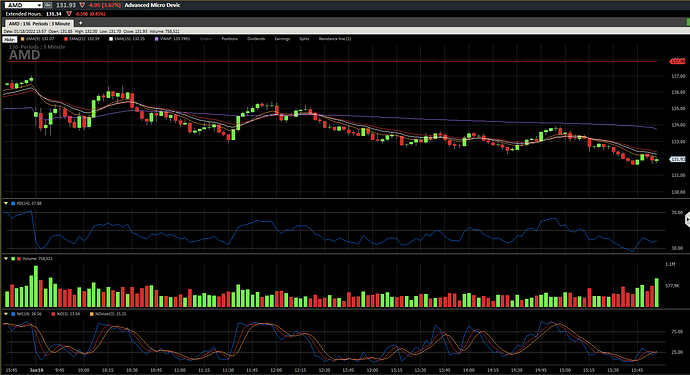Click the white EMA(15) legend square
Viewport: 690px width, 375px height.
pos(111,39)
